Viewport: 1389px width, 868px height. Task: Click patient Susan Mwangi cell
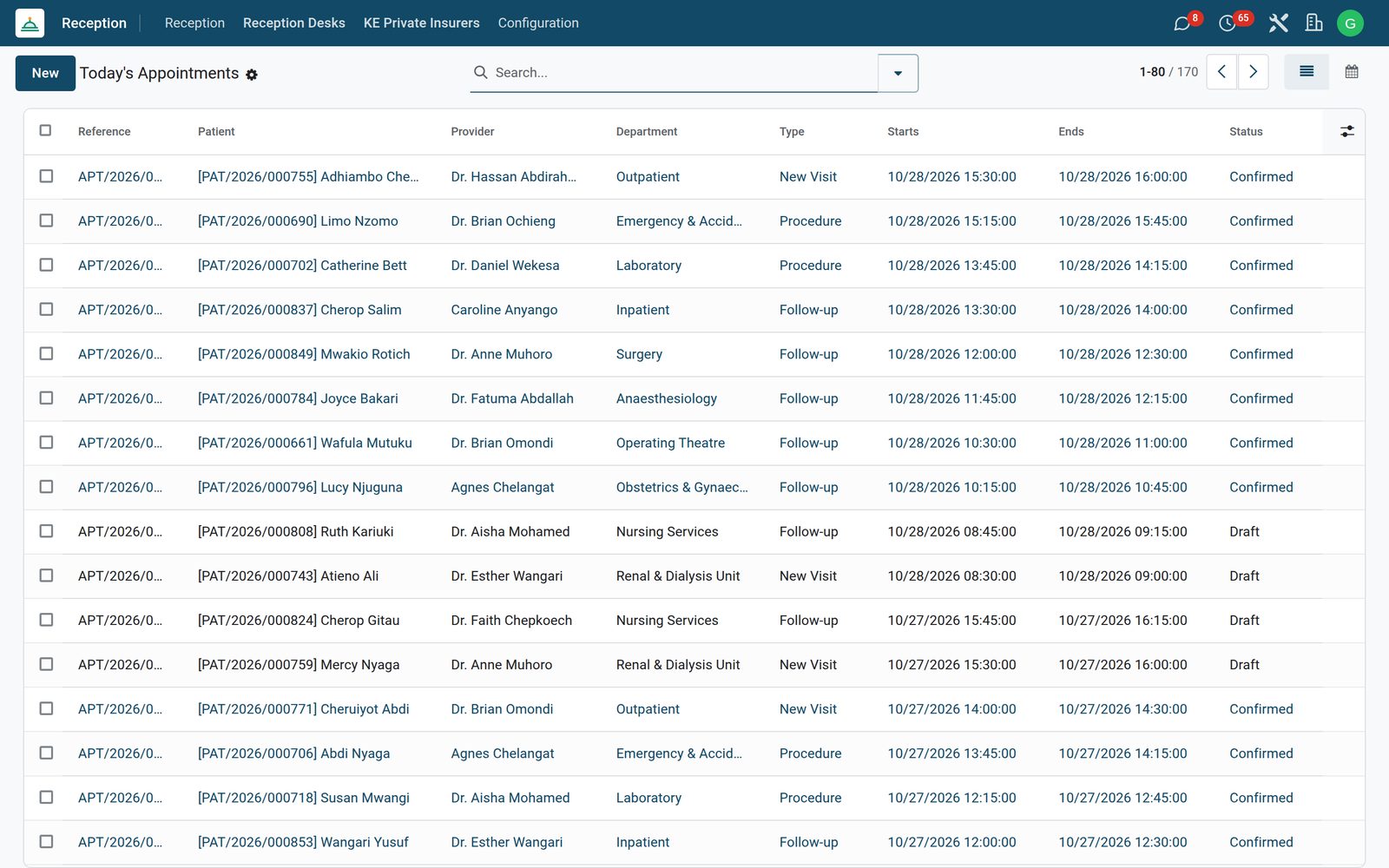click(x=304, y=798)
